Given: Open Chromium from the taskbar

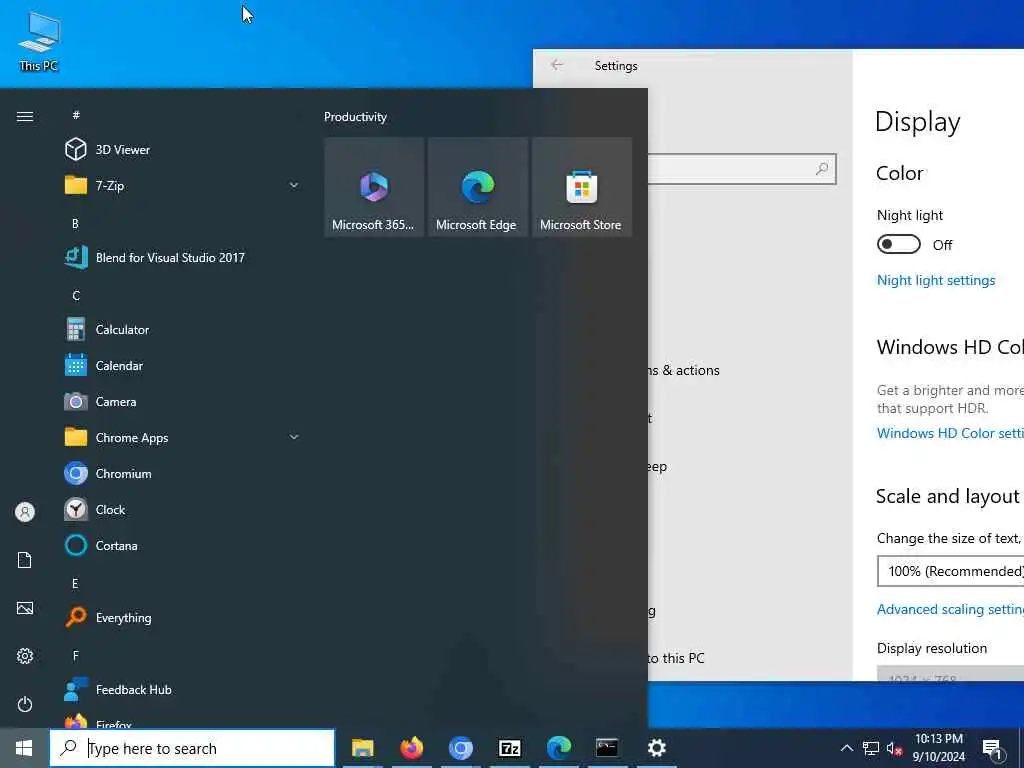Looking at the screenshot, I should [460, 748].
